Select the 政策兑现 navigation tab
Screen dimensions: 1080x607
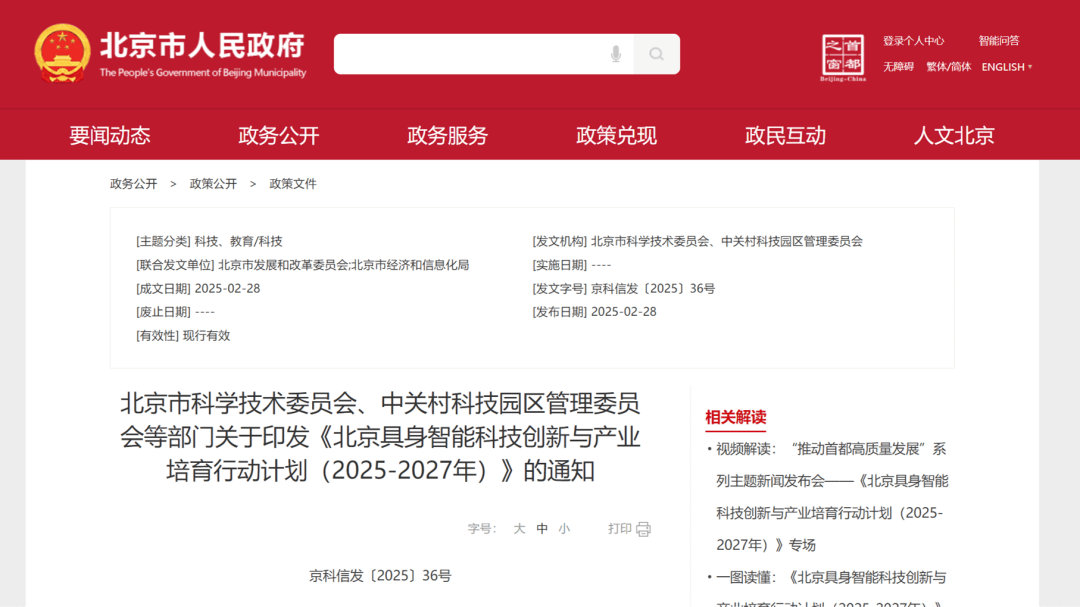tap(616, 135)
